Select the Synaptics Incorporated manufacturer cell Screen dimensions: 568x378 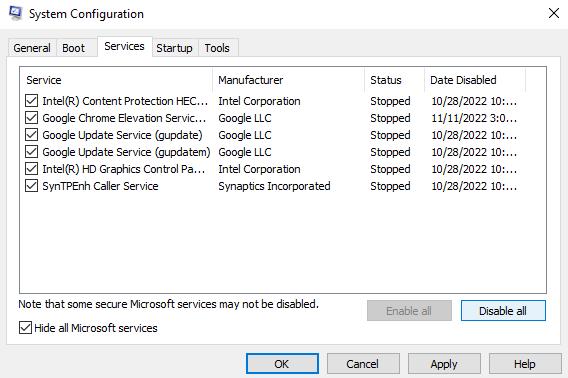274,186
